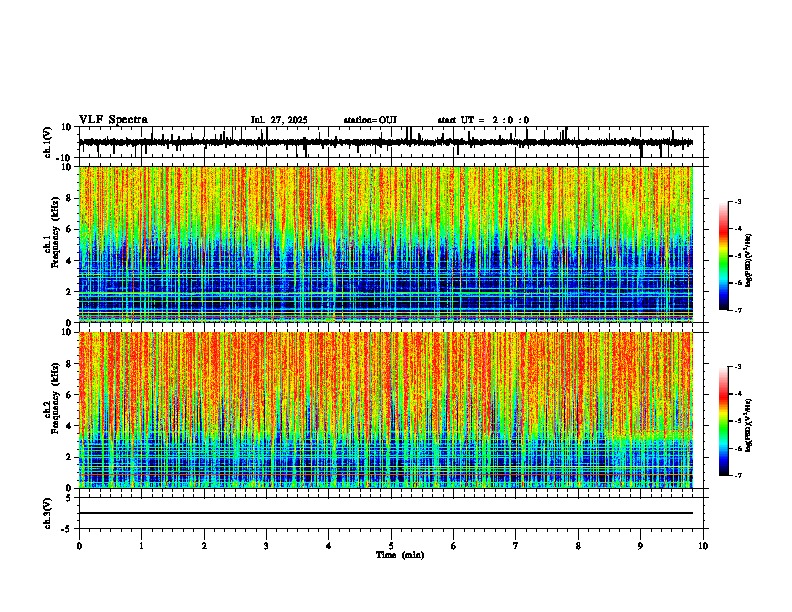Click the '8' kHz tick on ch.1 spectrogram axis
The height and width of the screenshot is (612, 792).
70,198
